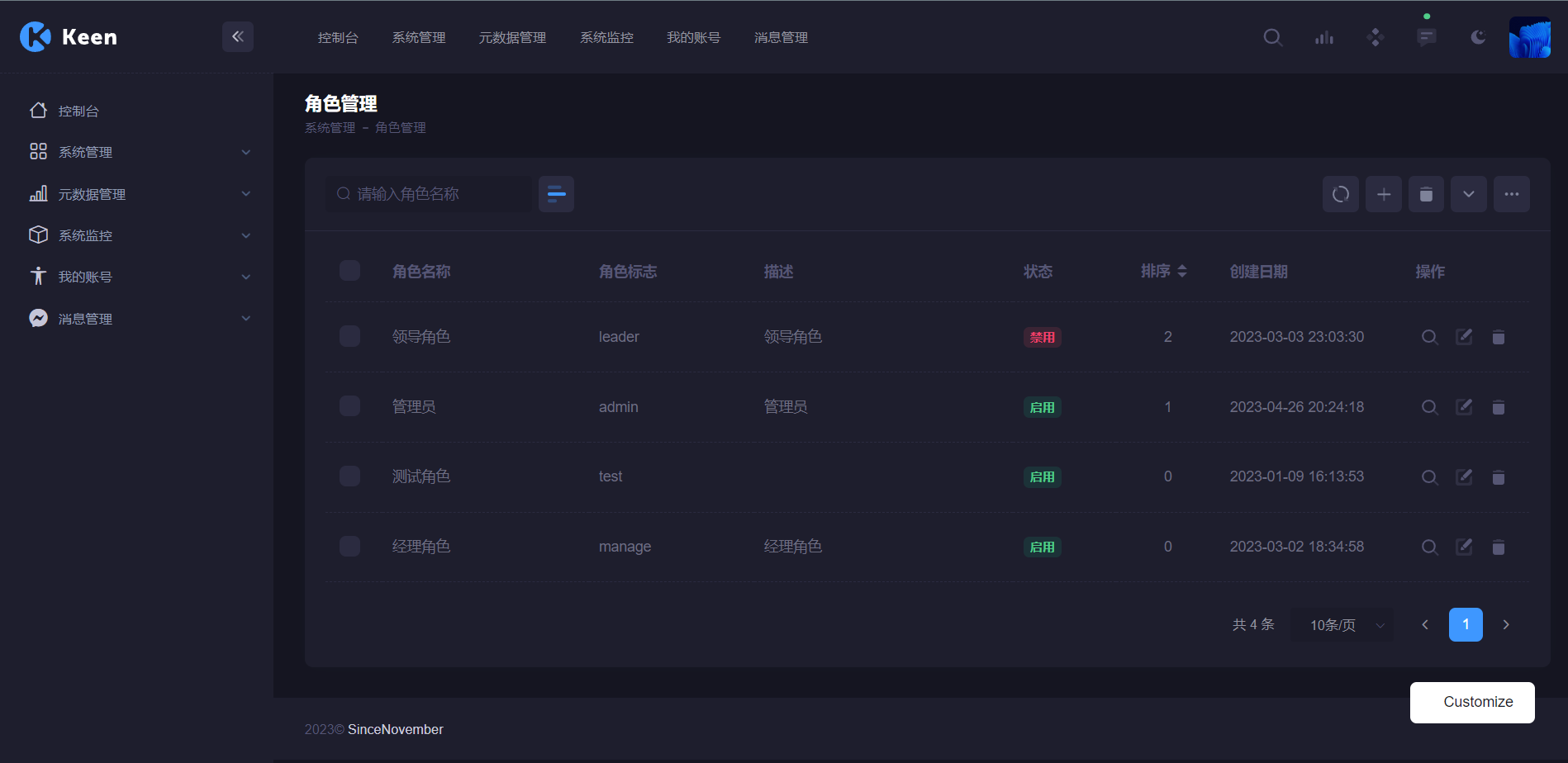Toggle dark mode moon icon
This screenshot has height=763, width=1568.
point(1478,37)
